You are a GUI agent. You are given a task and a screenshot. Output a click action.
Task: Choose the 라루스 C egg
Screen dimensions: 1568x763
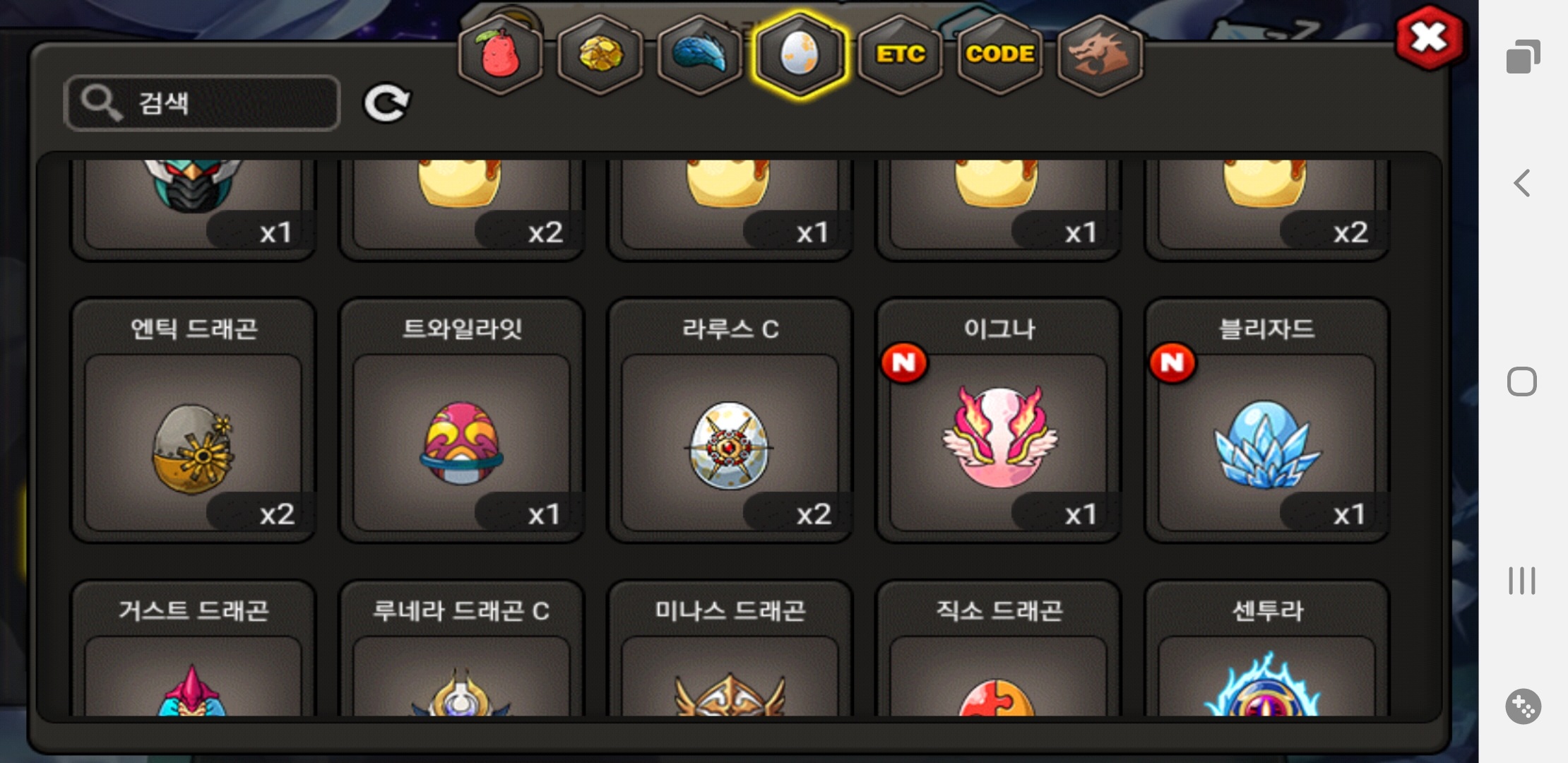pyautogui.click(x=730, y=420)
